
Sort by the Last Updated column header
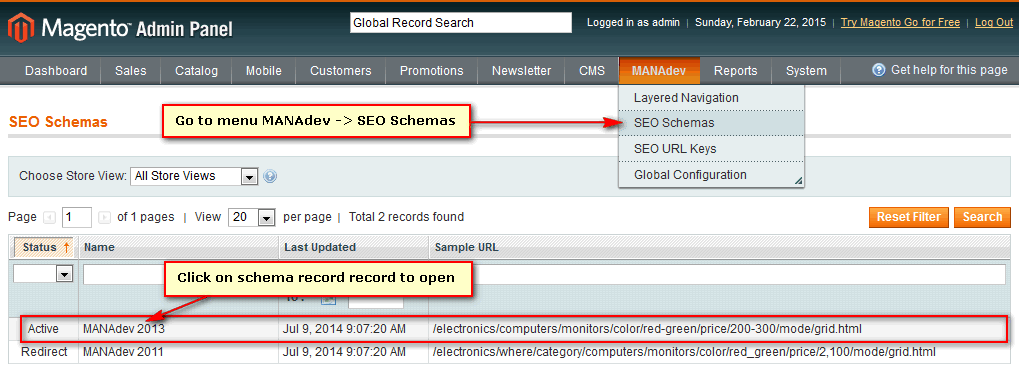[354, 247]
